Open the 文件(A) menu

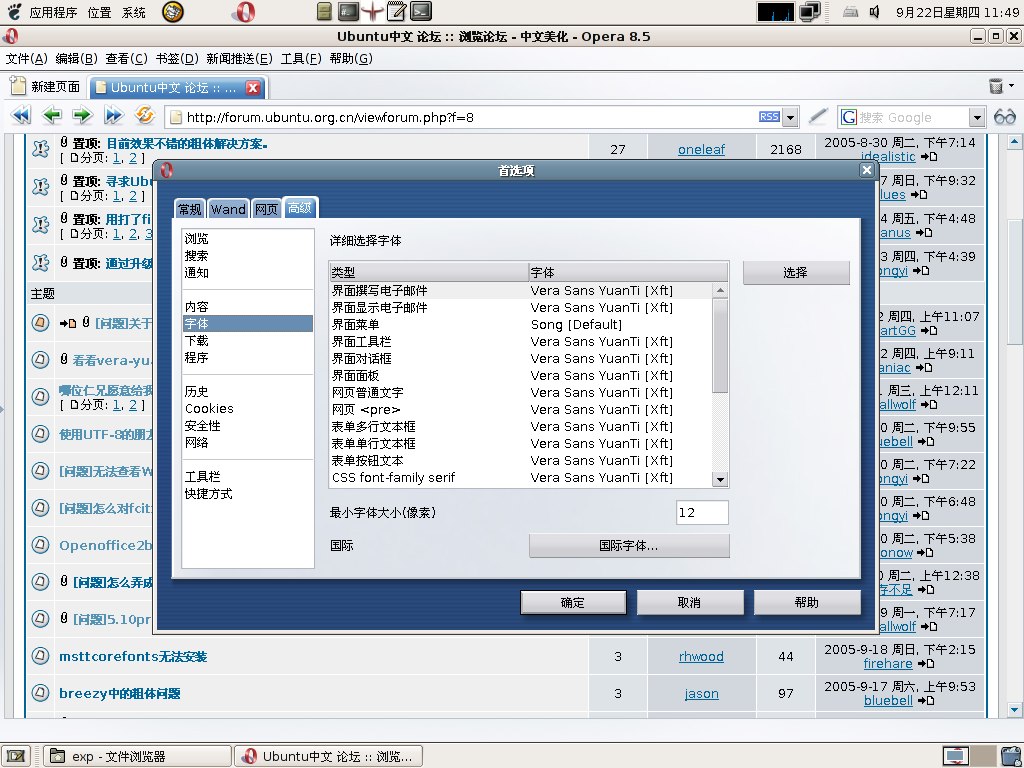[27, 59]
